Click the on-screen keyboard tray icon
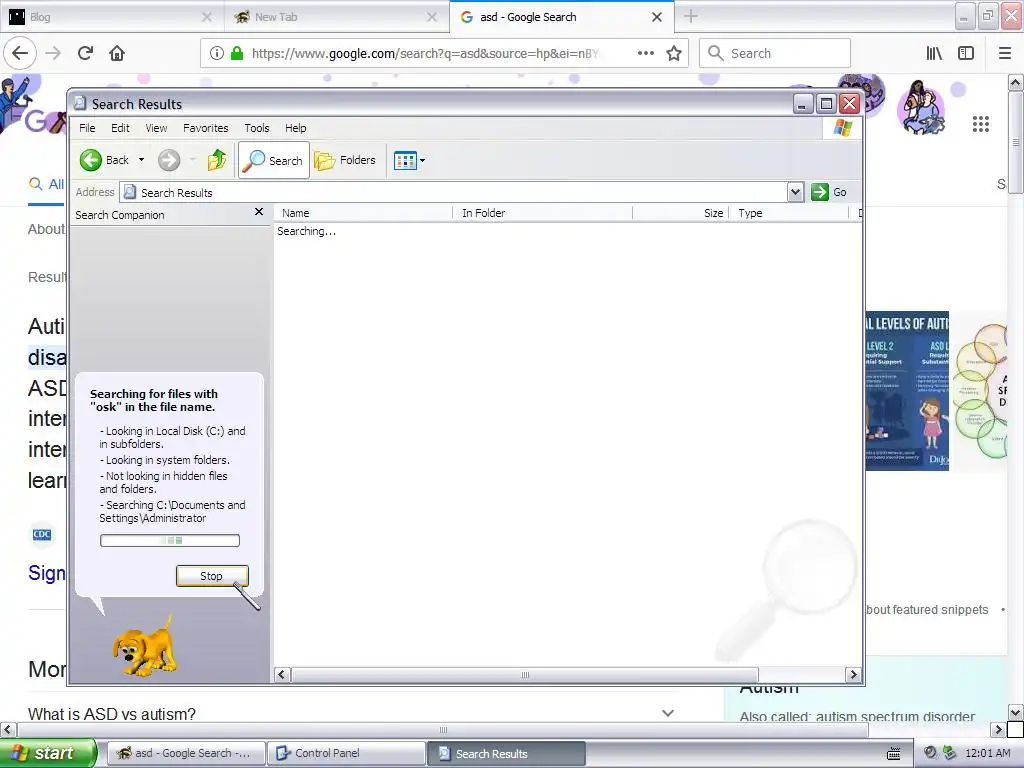This screenshot has width=1024, height=768. [x=893, y=753]
